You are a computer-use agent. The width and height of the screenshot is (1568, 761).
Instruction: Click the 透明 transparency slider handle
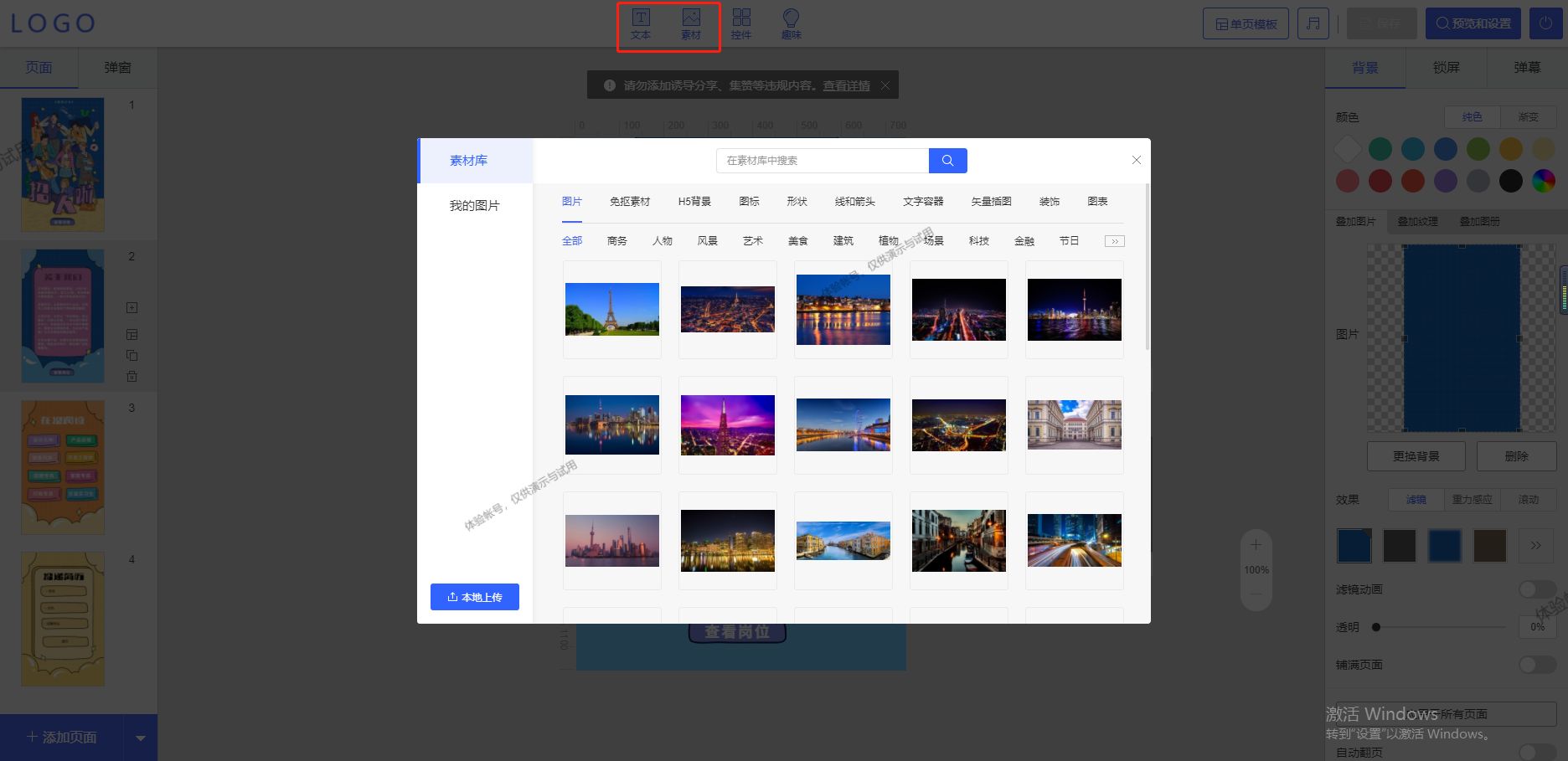click(x=1375, y=626)
